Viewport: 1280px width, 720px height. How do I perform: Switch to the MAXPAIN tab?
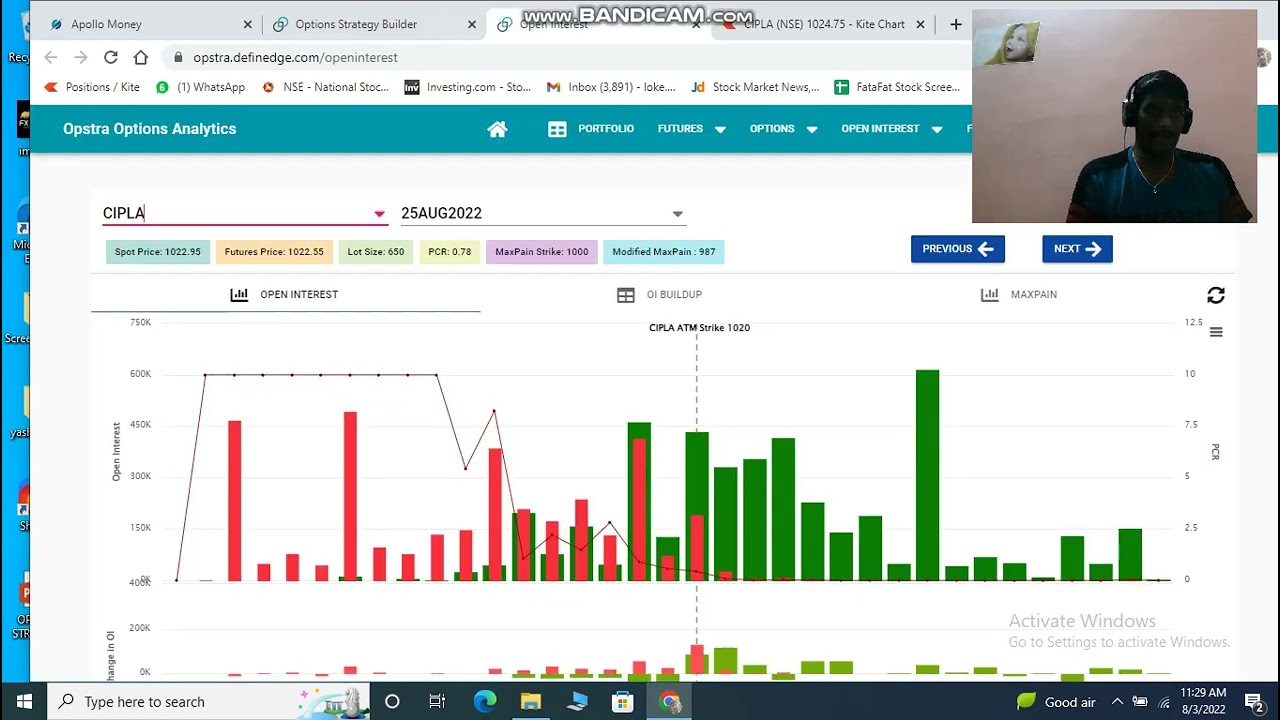coord(1019,295)
